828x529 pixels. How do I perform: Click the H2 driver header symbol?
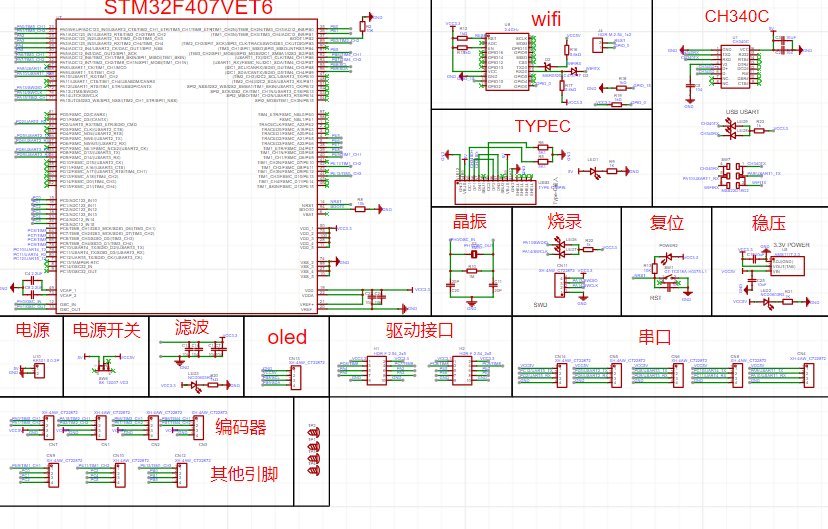tap(462, 370)
